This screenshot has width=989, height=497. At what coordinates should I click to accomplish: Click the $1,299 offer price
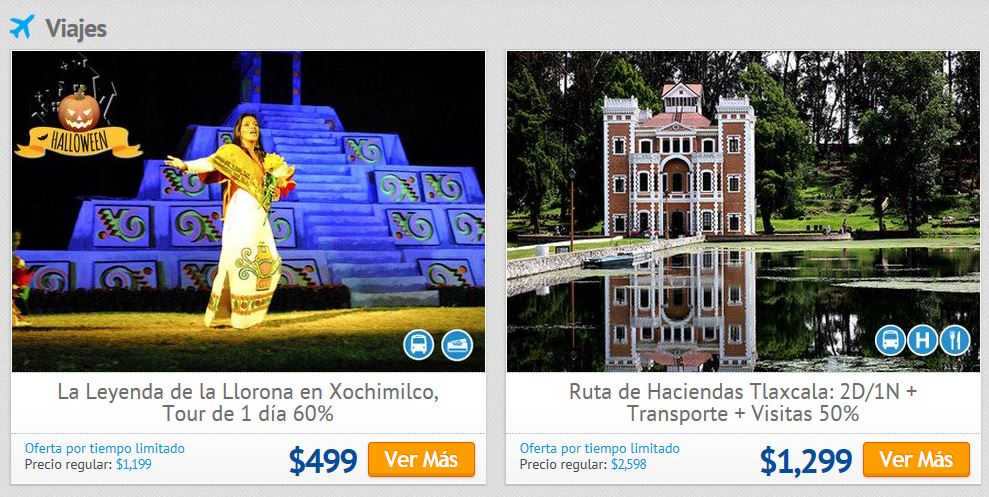pos(805,460)
